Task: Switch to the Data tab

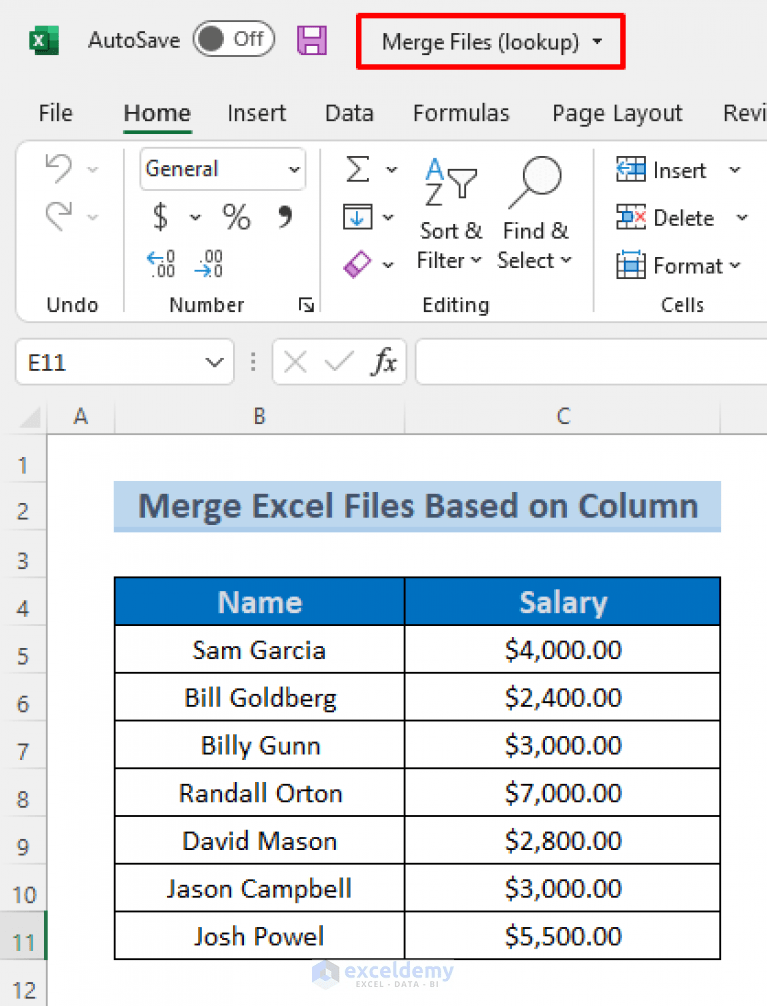Action: click(x=349, y=113)
